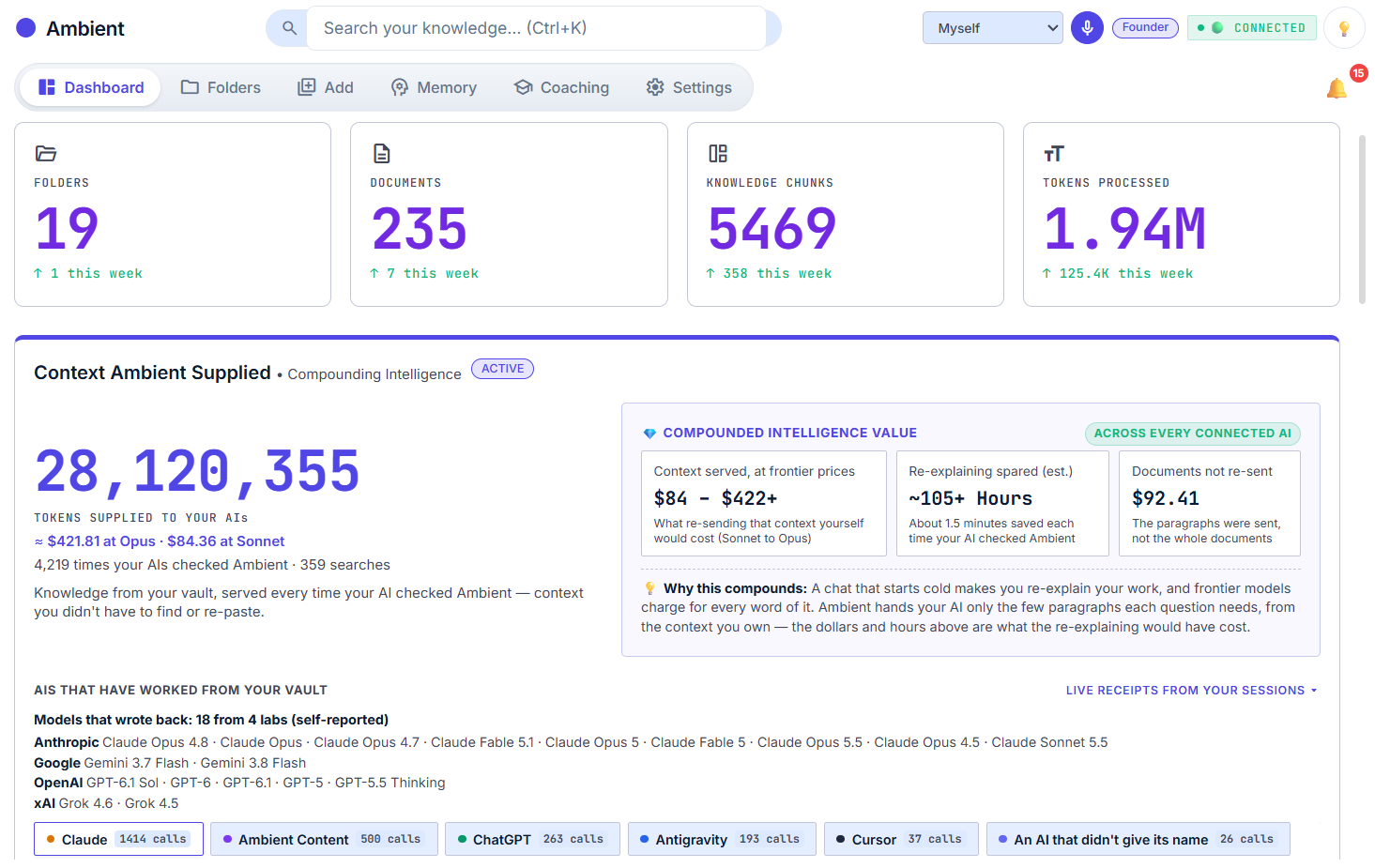Click the $421.81 at Opus cost line
The image size is (1375, 868).
point(160,541)
